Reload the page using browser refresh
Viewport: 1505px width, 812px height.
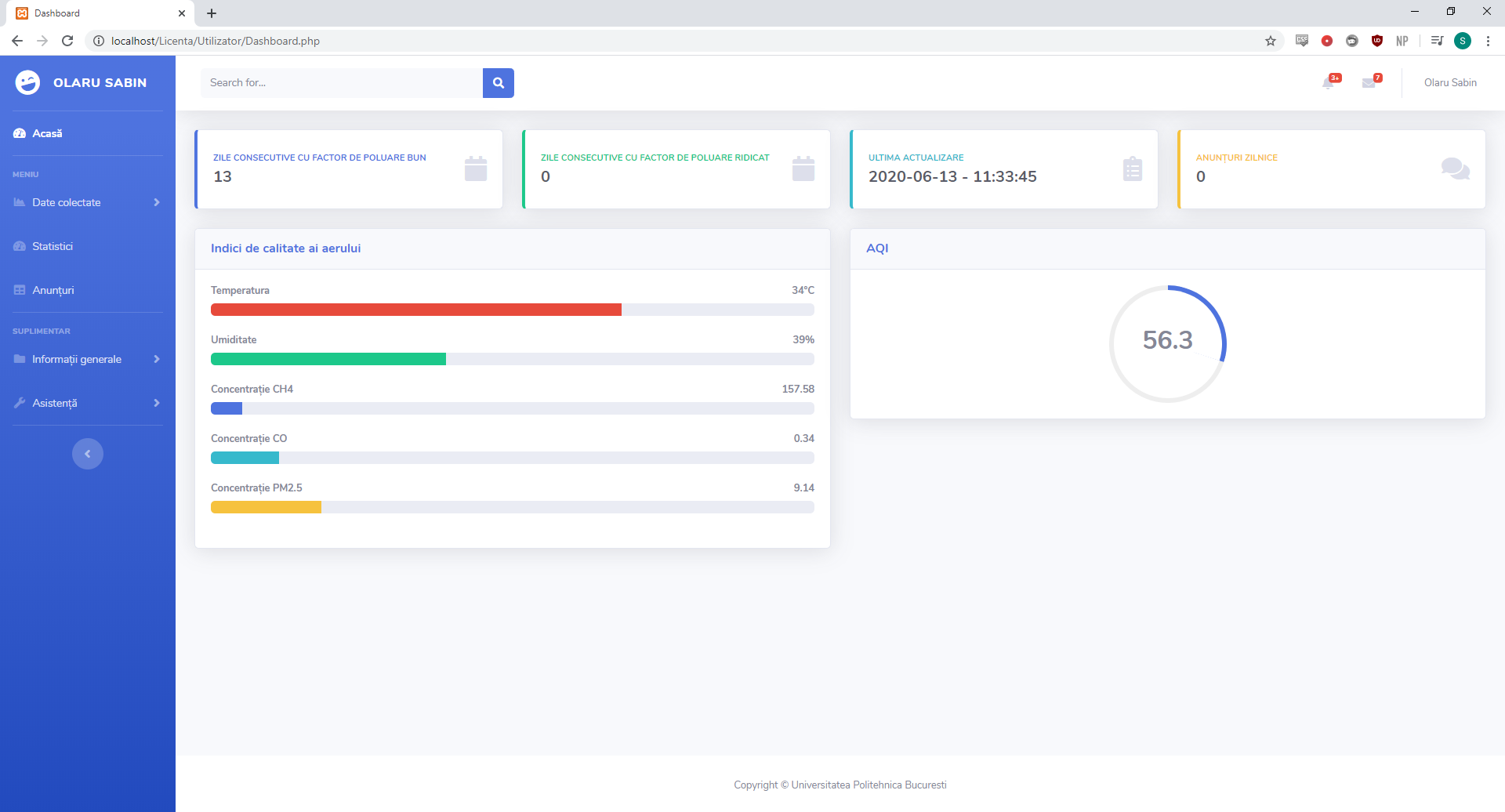(x=67, y=41)
